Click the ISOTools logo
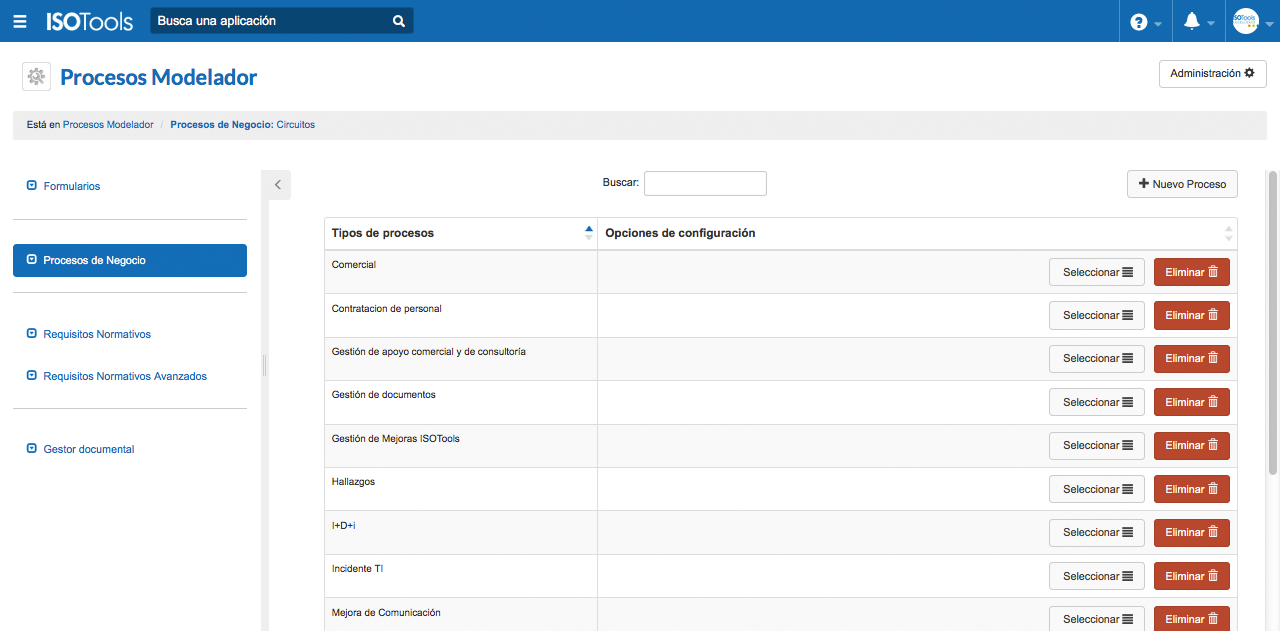 point(89,21)
